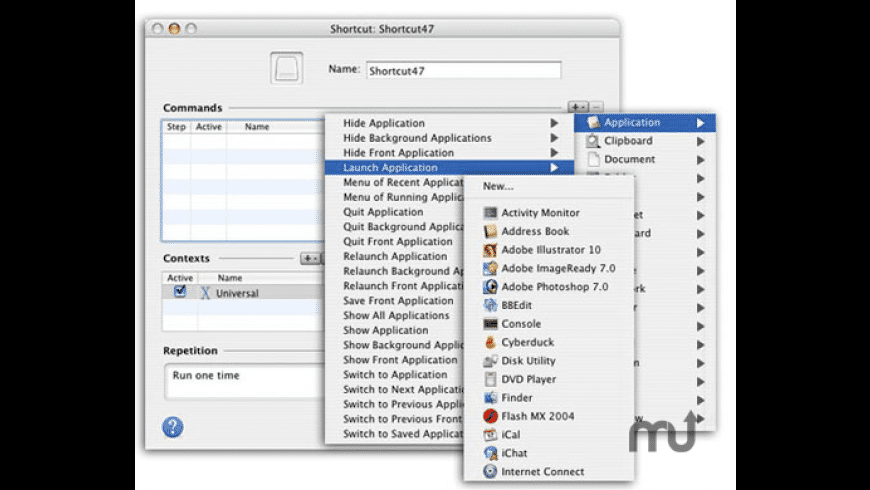
Task: Click the Adobe Photoshop 7.0 icon
Action: click(x=490, y=287)
